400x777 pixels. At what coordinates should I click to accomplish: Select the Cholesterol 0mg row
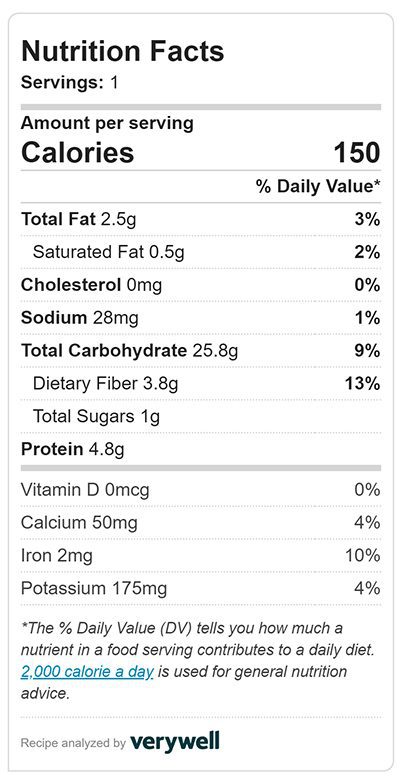tap(201, 285)
